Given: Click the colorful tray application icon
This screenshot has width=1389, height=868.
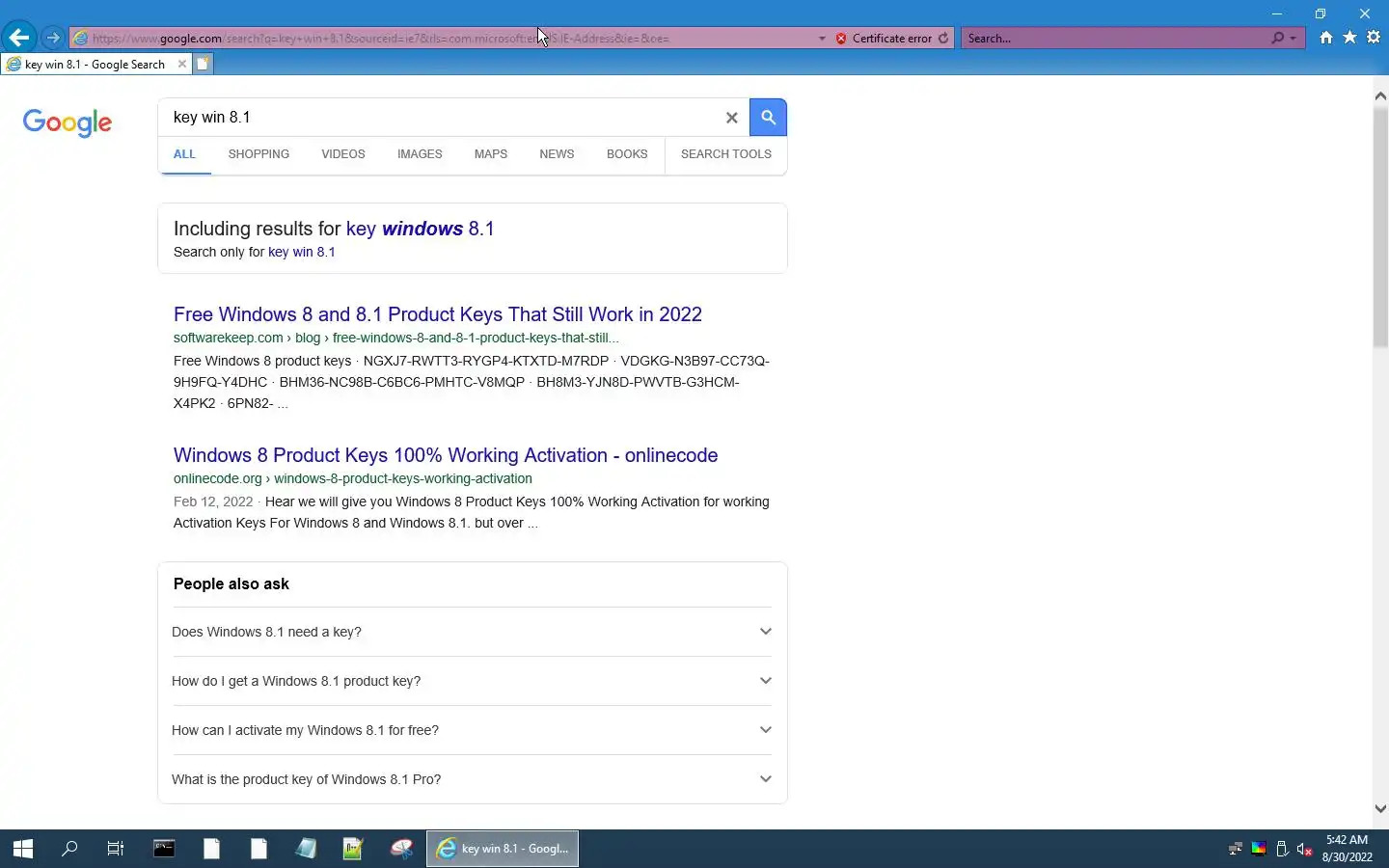Looking at the screenshot, I should click(1259, 850).
